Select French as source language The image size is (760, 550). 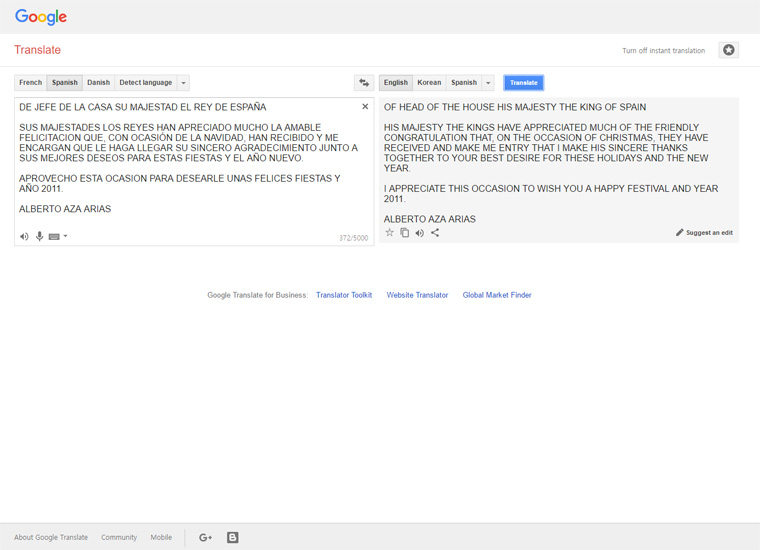pos(31,83)
